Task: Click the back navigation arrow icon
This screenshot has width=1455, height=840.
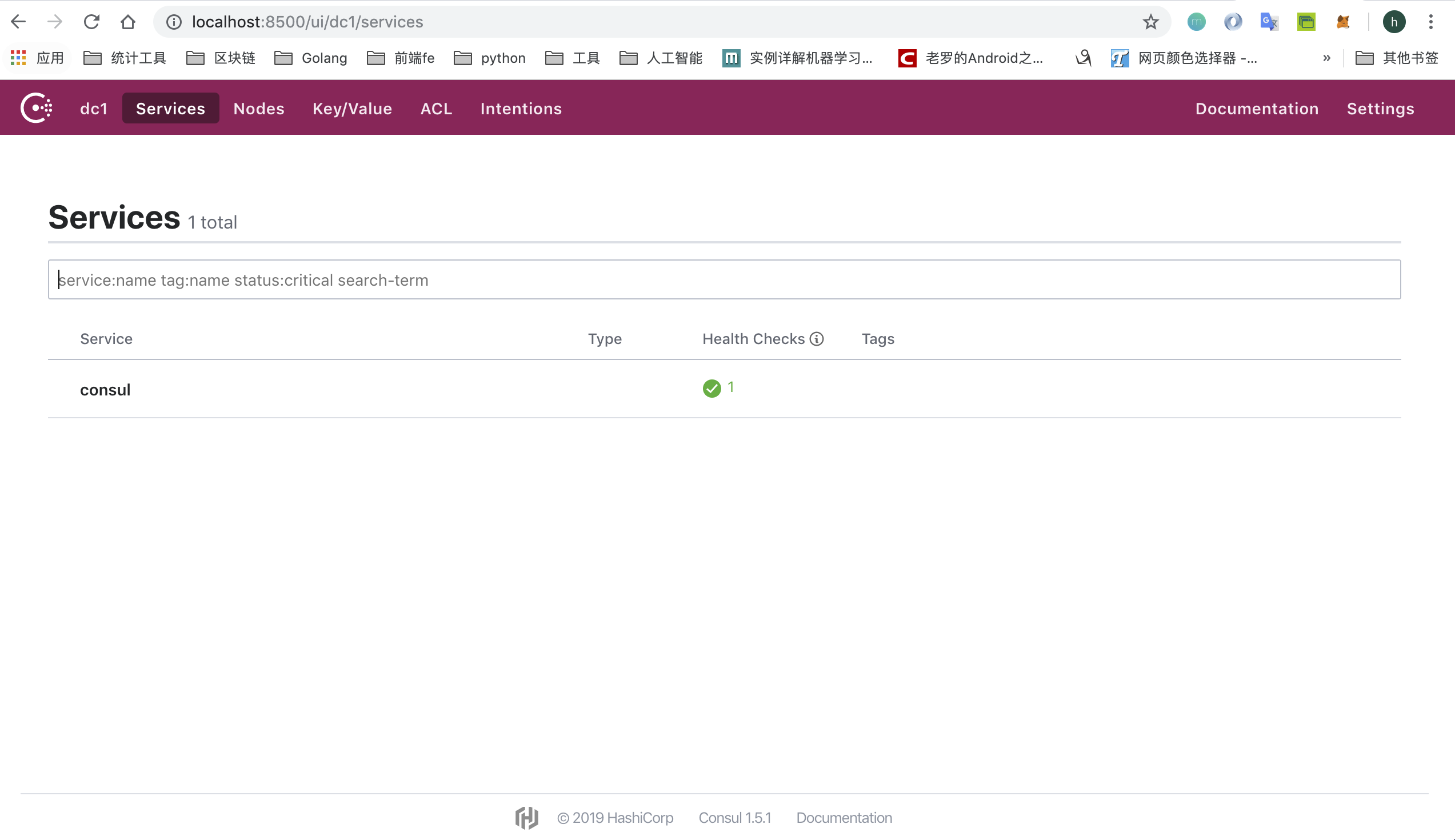Action: (19, 21)
